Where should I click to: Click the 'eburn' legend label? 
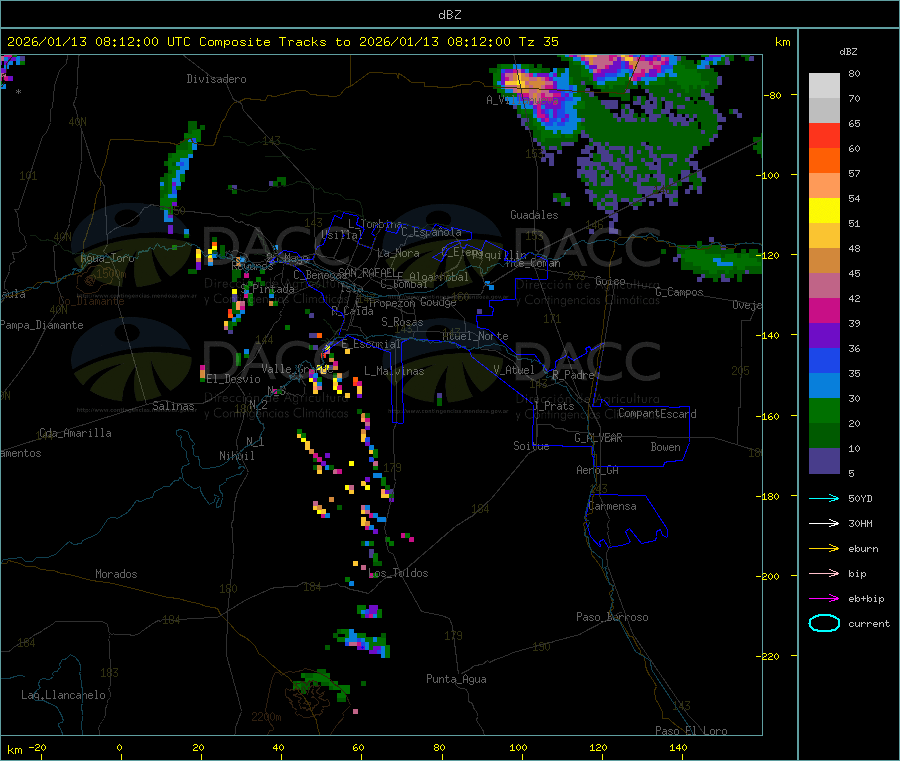[x=863, y=549]
